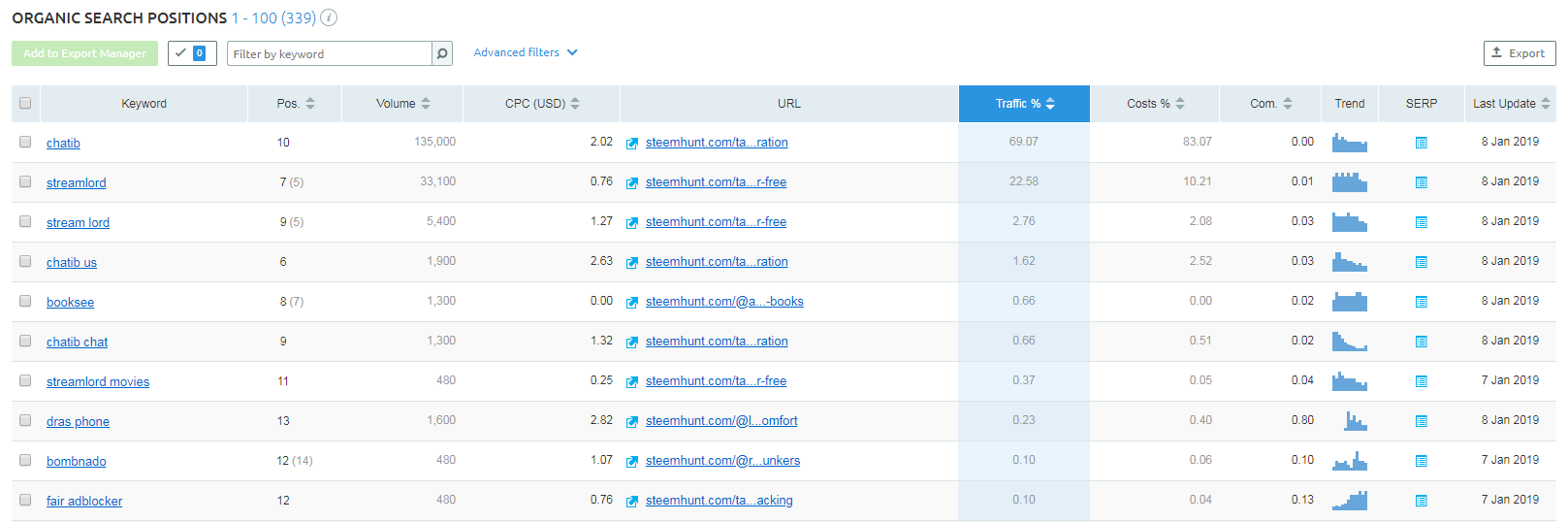1568x522 pixels.
Task: Open the steemhunt.com/@r...unkers URL link
Action: click(722, 461)
